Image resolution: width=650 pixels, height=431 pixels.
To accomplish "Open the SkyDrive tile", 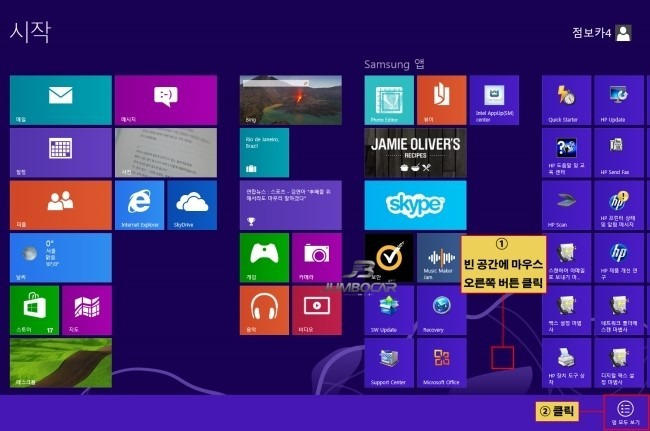I will 192,205.
